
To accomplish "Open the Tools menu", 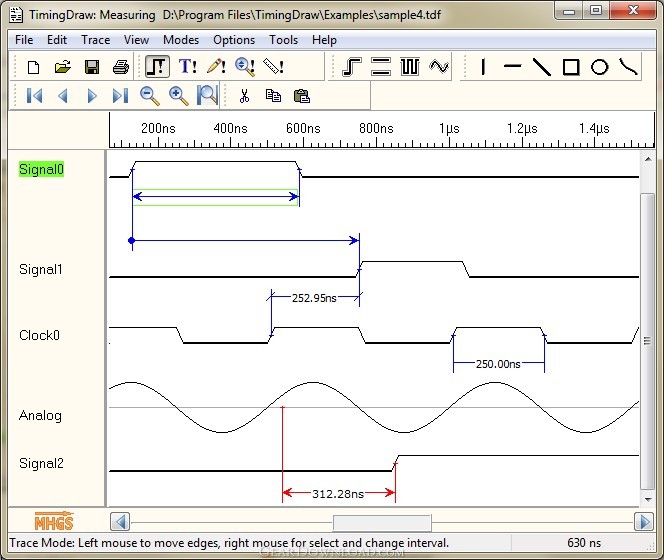I will (x=284, y=40).
